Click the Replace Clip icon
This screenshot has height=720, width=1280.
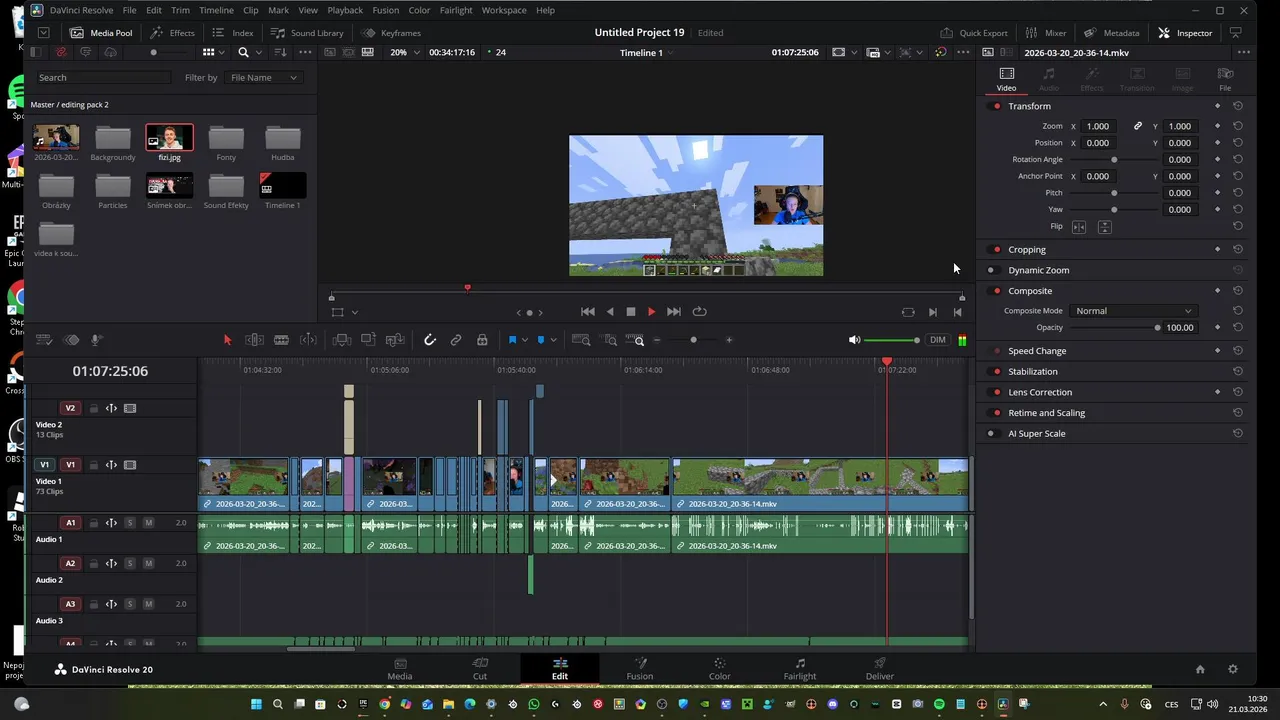pos(395,340)
